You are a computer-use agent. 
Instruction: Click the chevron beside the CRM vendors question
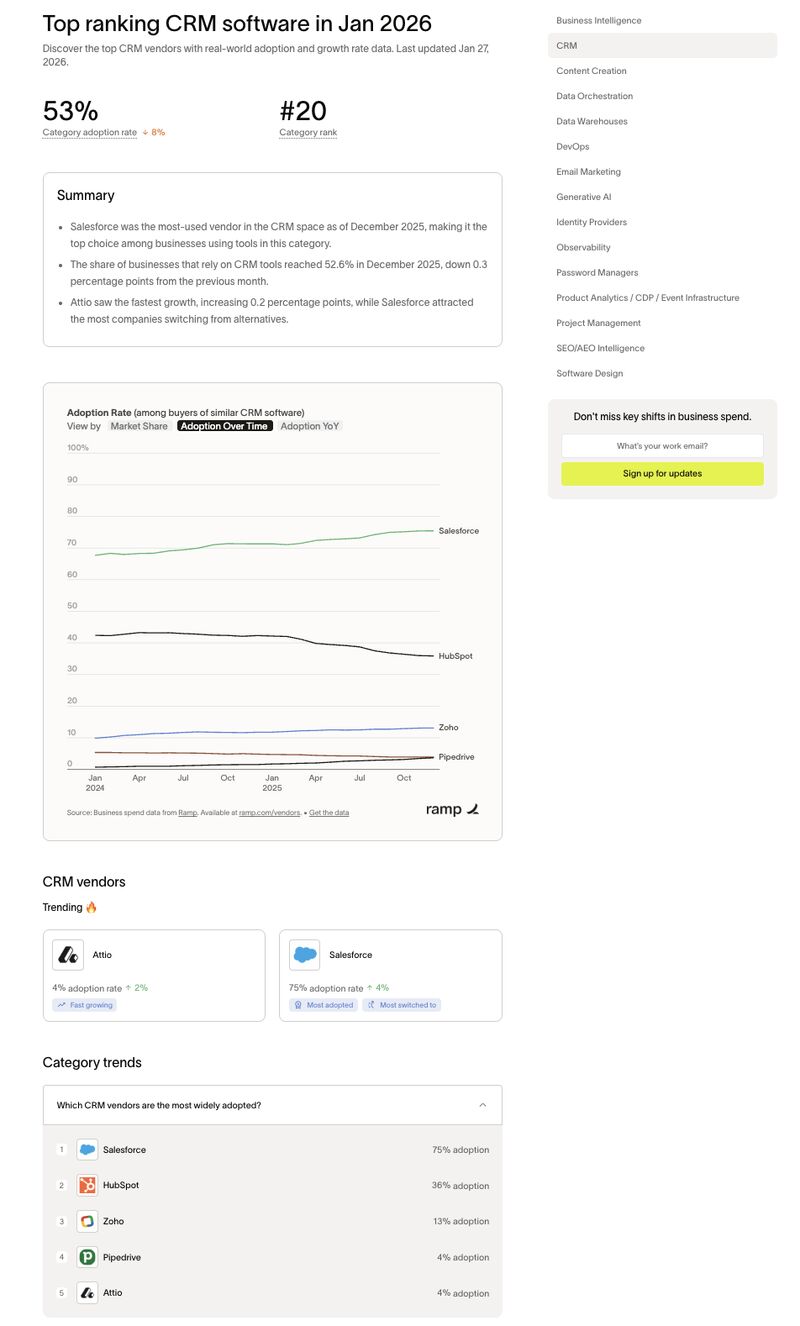click(483, 1105)
